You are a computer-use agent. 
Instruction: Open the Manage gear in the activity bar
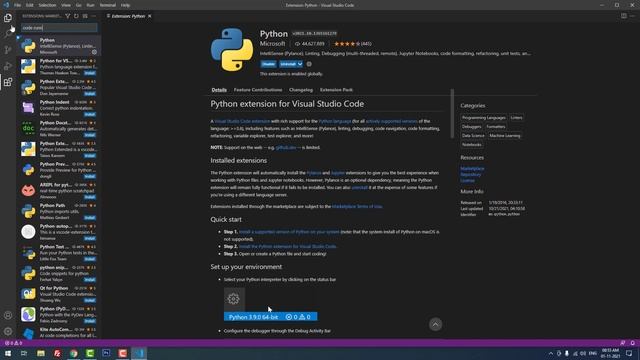(x=8, y=331)
